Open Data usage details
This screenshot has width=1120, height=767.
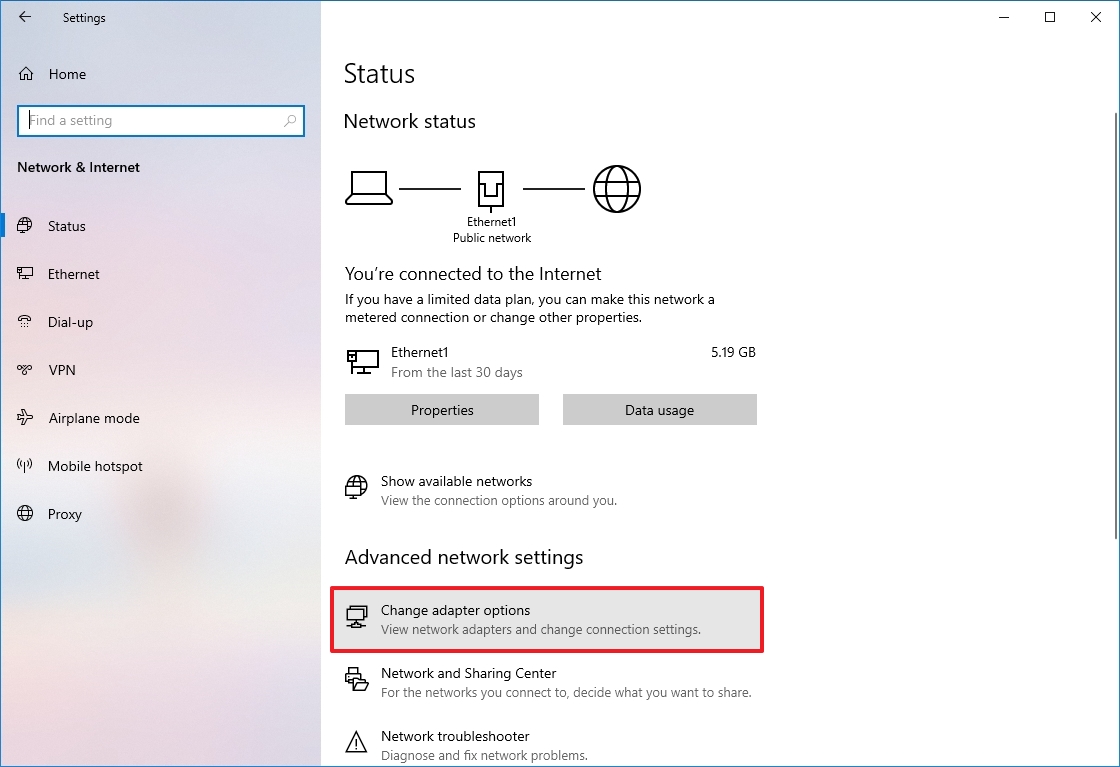[x=659, y=410]
